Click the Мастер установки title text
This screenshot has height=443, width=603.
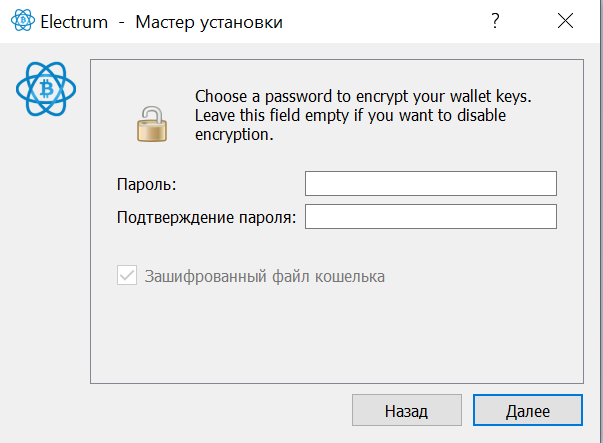point(209,22)
